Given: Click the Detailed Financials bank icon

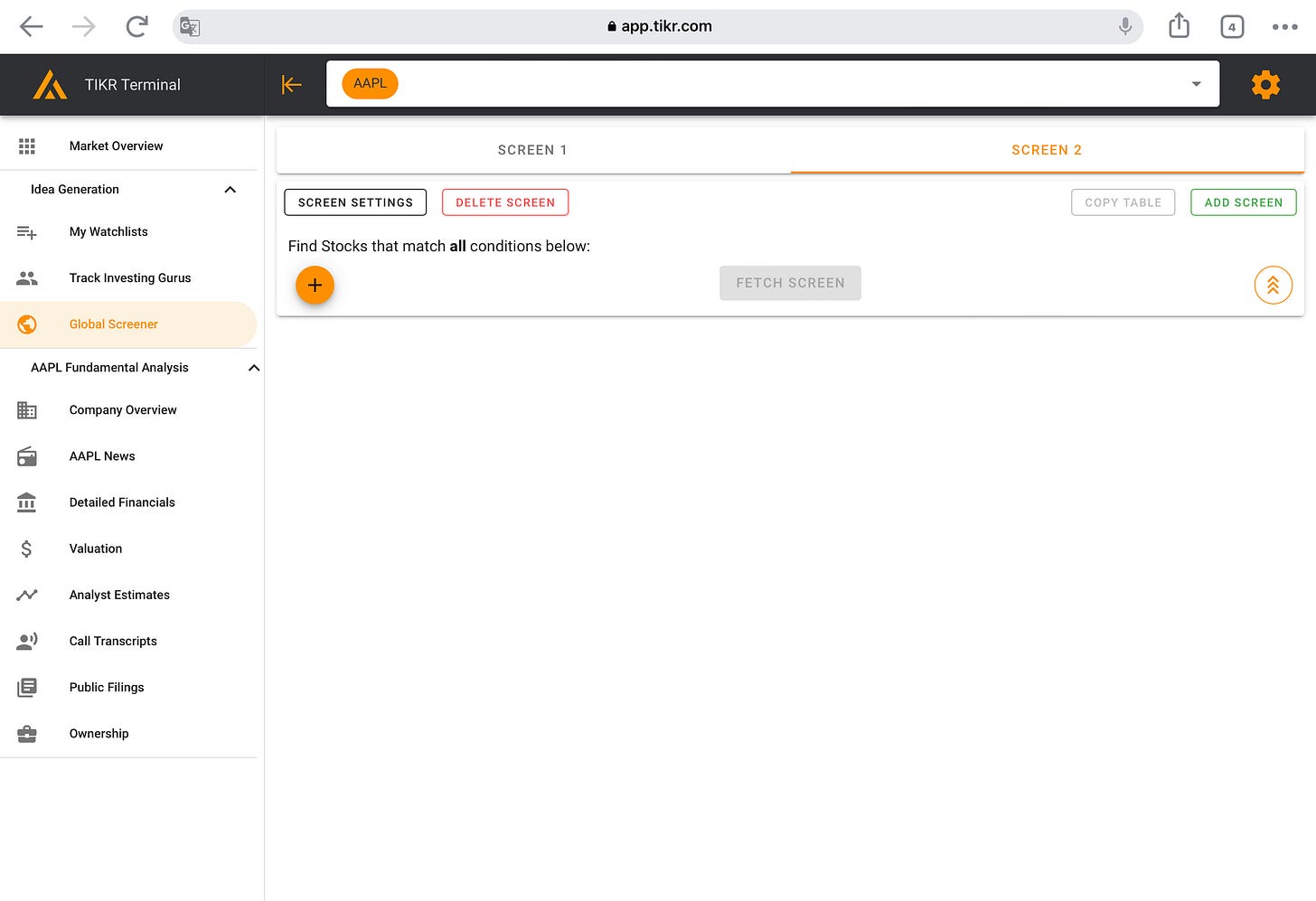Looking at the screenshot, I should point(27,502).
